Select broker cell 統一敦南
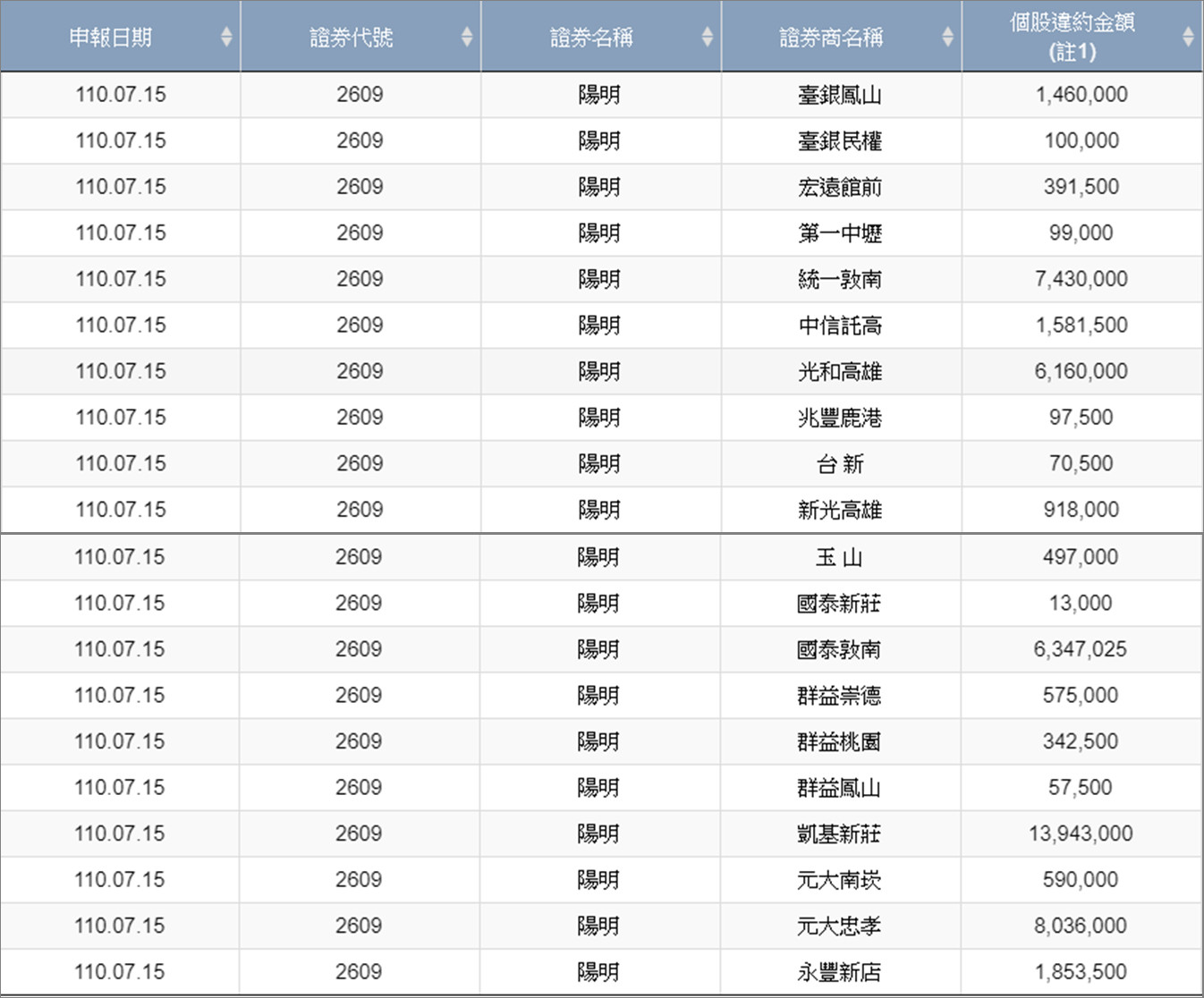The image size is (1204, 998). pyautogui.click(x=840, y=279)
